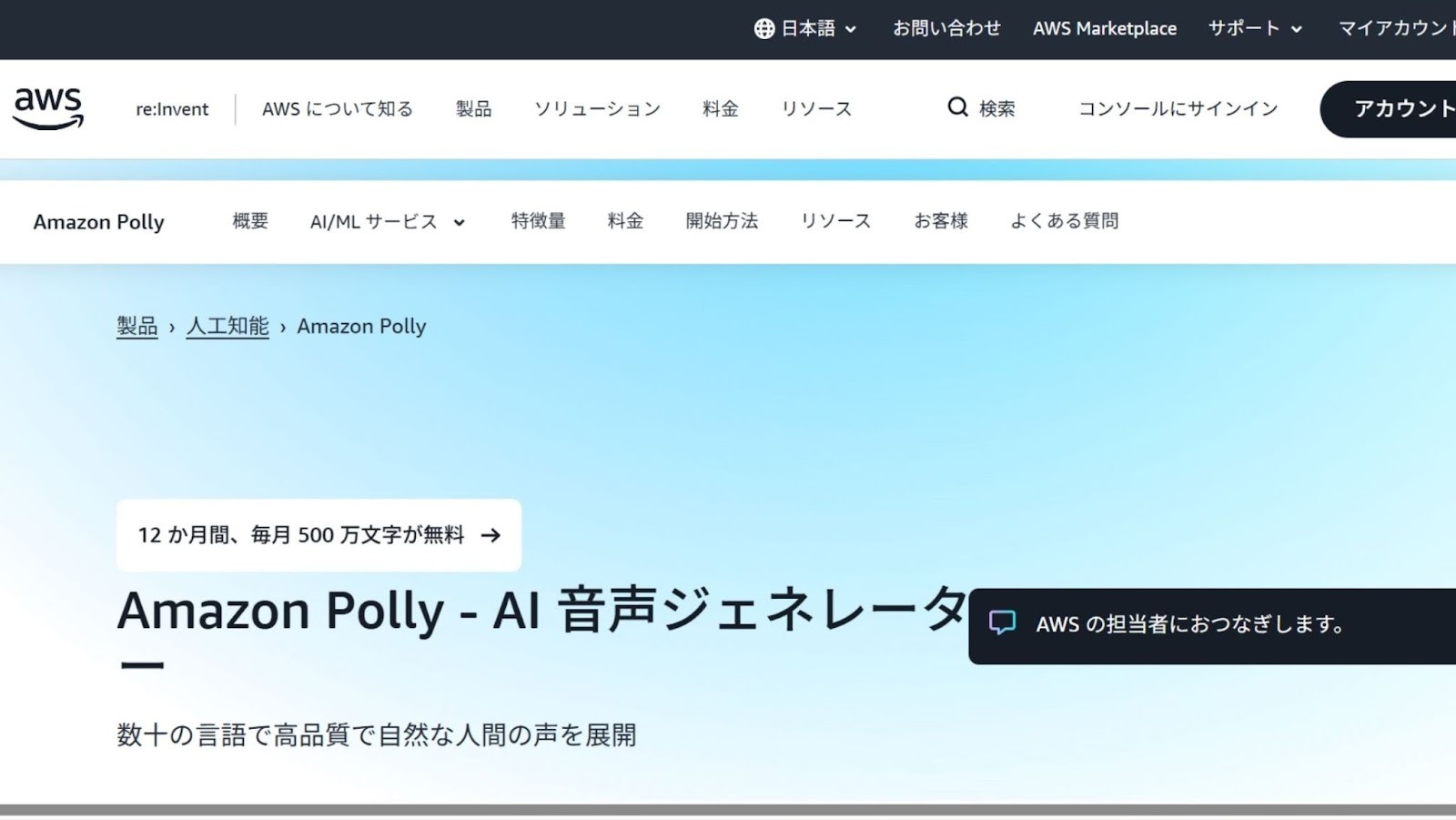1456x820 pixels.
Task: Select the 特徴量 tab
Action: point(539,221)
